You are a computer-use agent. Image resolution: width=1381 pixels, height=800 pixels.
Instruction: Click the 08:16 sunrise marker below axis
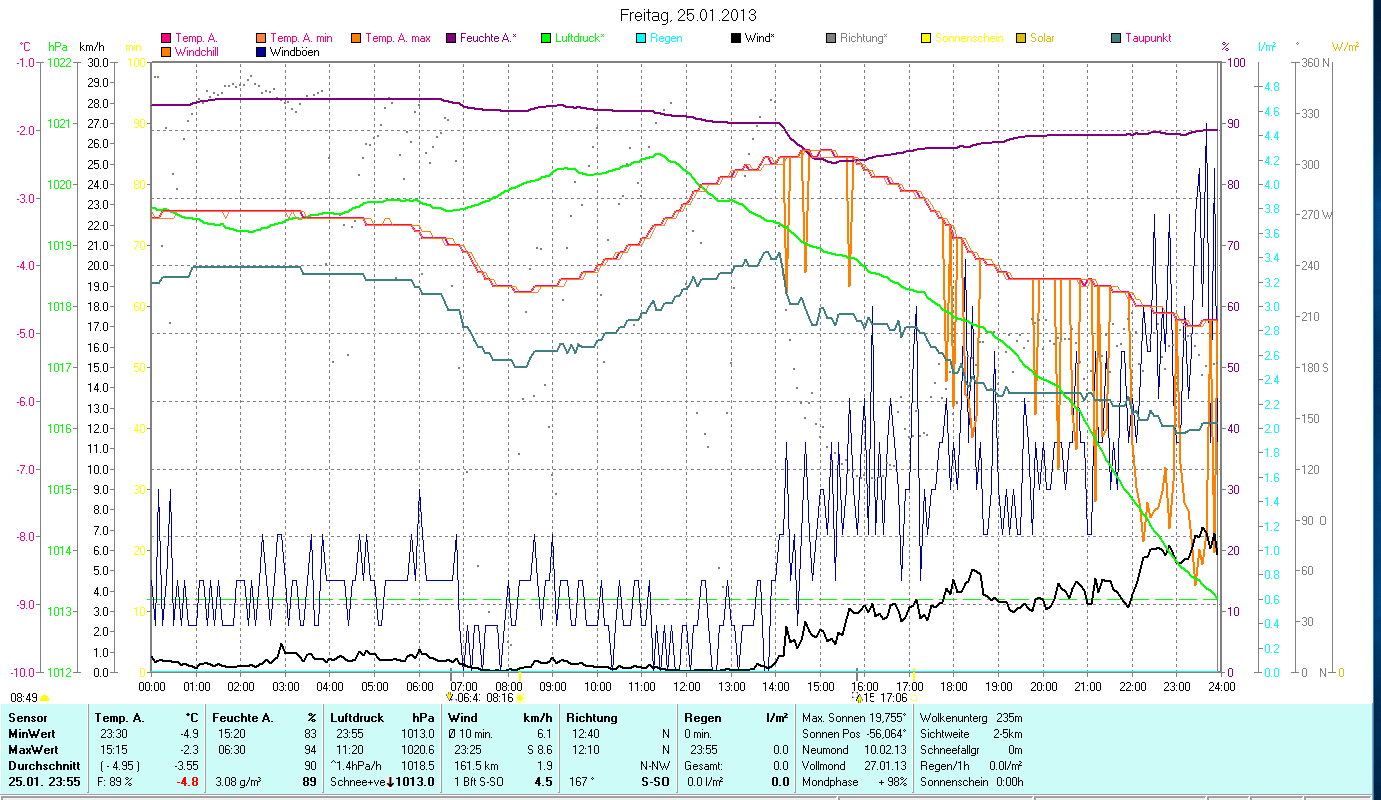[x=499, y=698]
